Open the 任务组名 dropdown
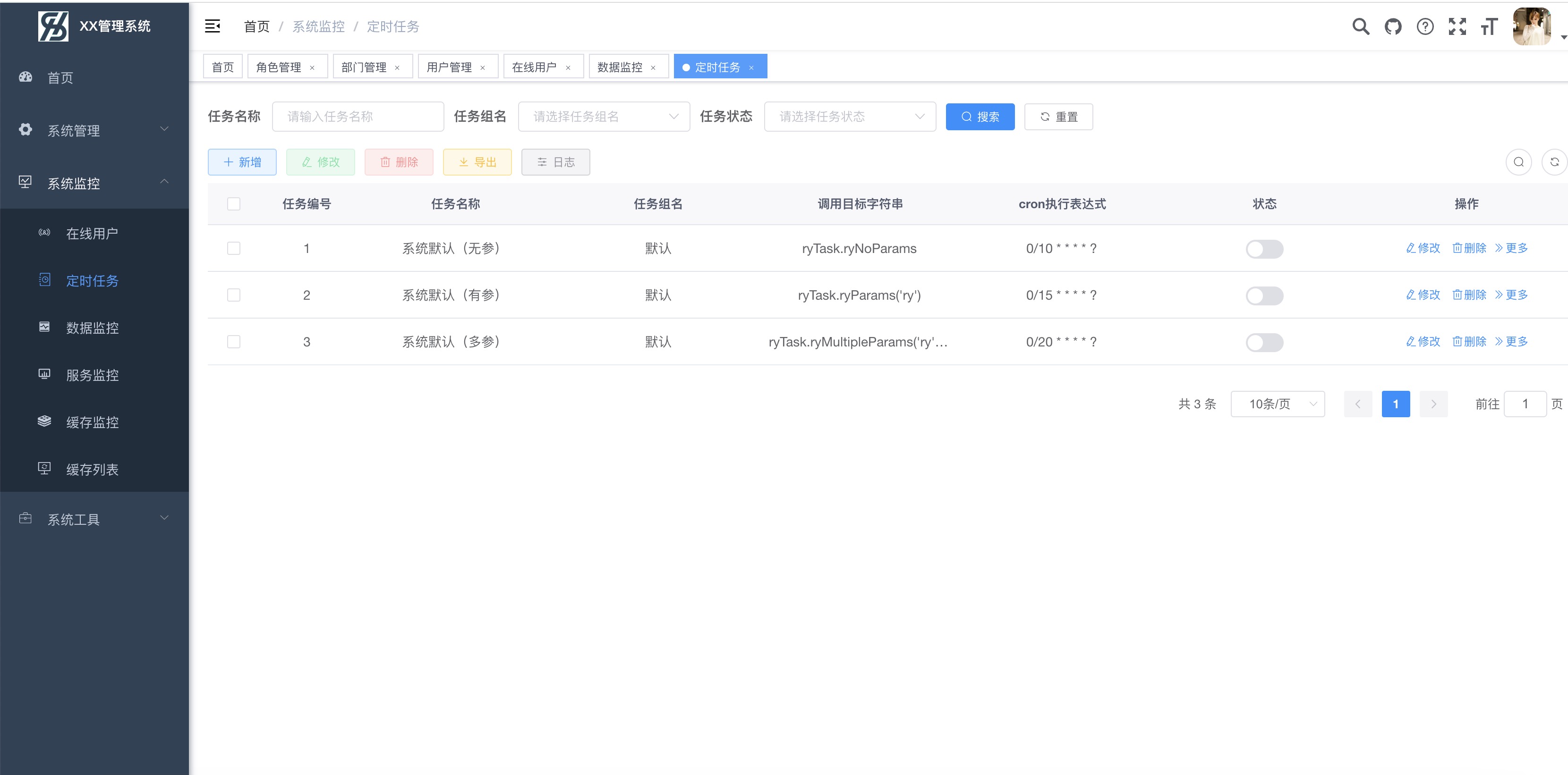 coord(604,116)
